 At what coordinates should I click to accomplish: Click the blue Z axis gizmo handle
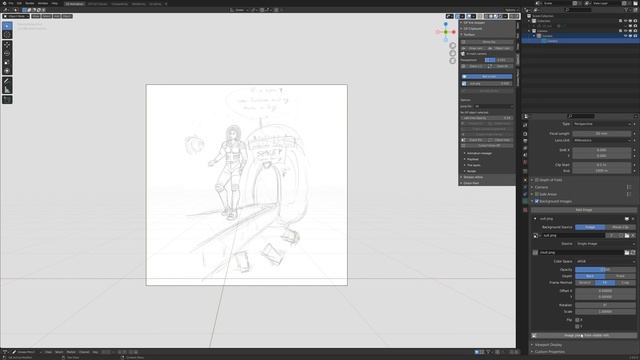coord(446,24)
